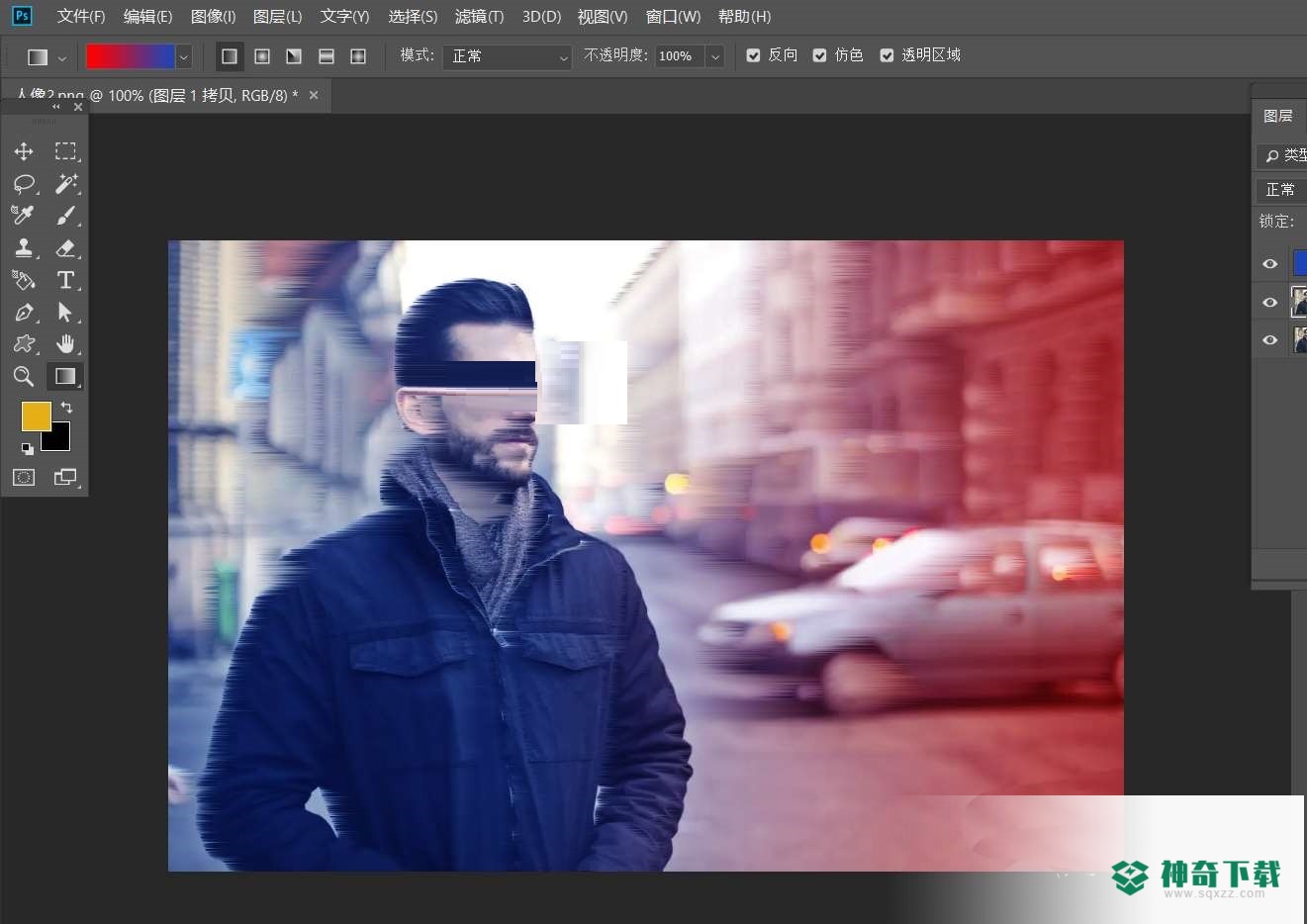Click the opacity 100% input field
The height and width of the screenshot is (924, 1307).
tap(679, 56)
